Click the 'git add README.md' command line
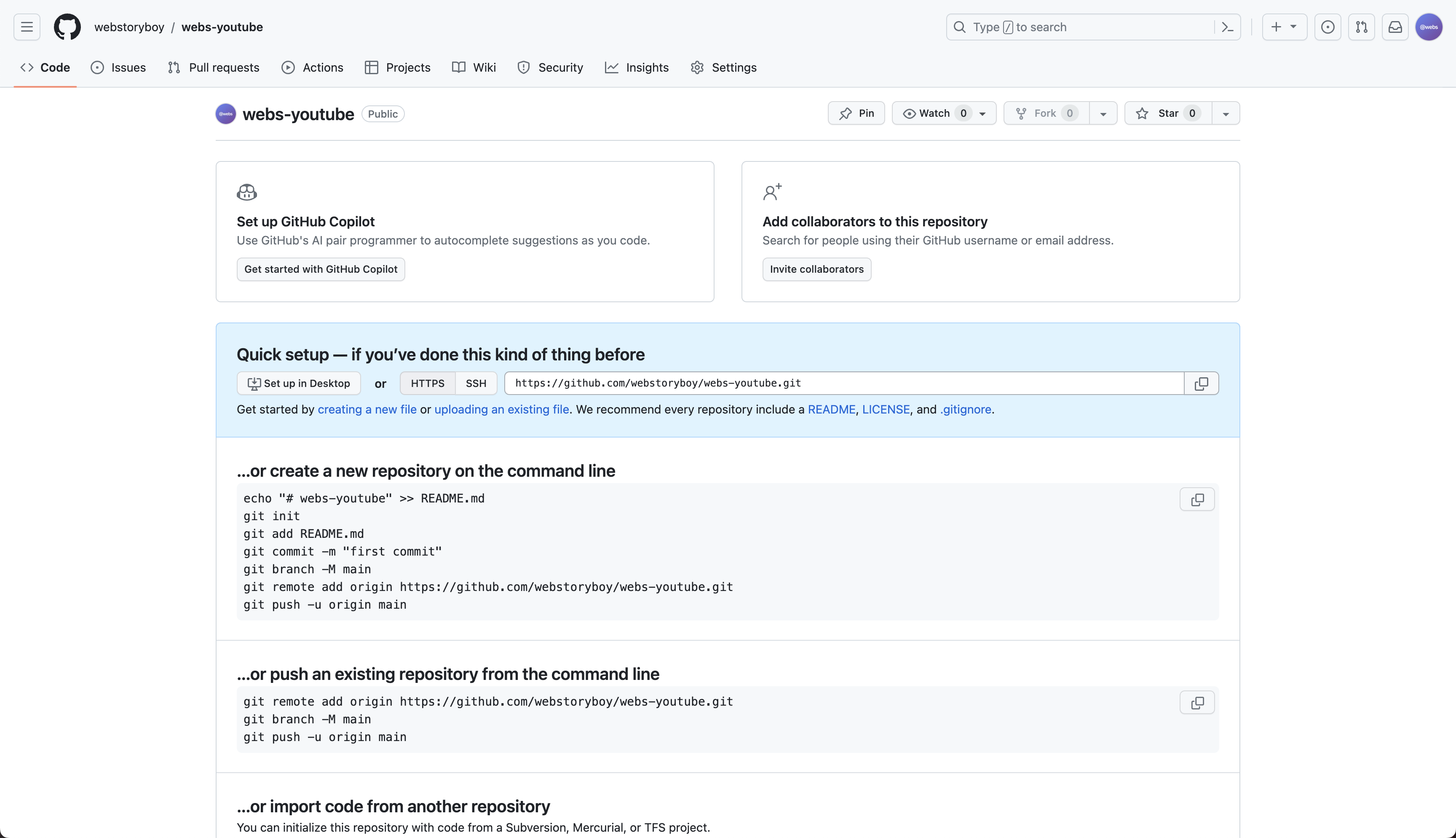Screen dimensions: 1456x838 (x=304, y=534)
